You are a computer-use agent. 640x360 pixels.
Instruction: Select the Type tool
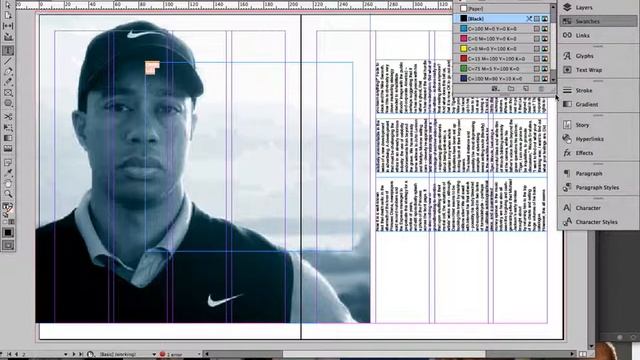pyautogui.click(x=8, y=51)
